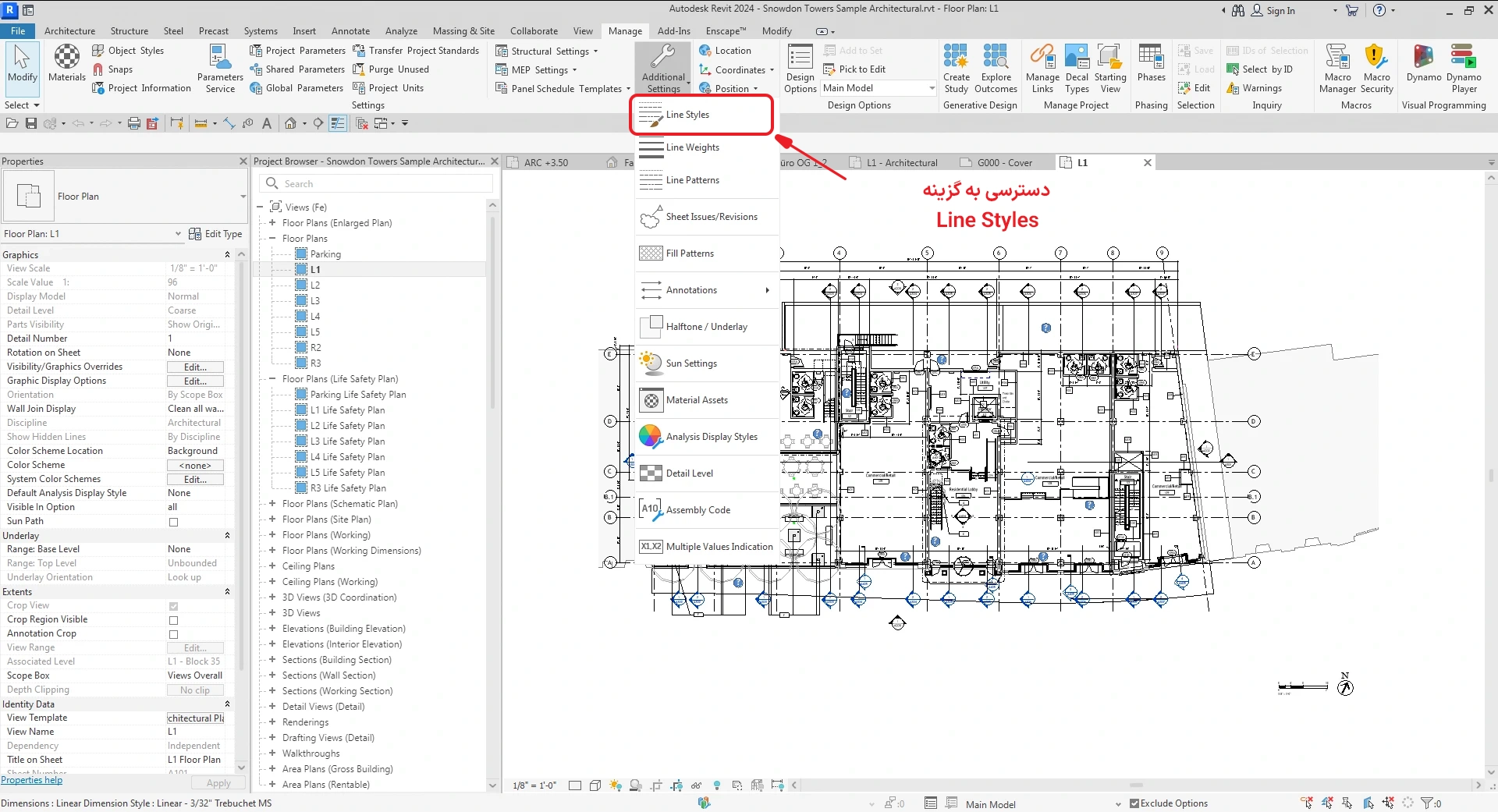Toggle the Sun Path checkbox
1498x812 pixels.
point(173,522)
